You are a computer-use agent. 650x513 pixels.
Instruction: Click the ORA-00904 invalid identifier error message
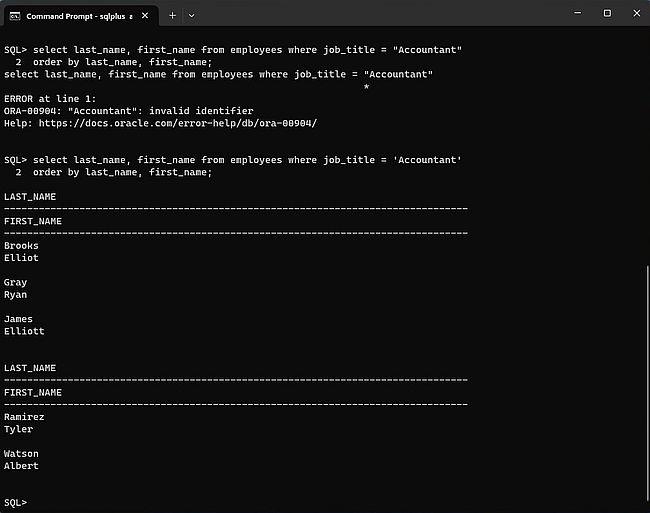point(128,111)
